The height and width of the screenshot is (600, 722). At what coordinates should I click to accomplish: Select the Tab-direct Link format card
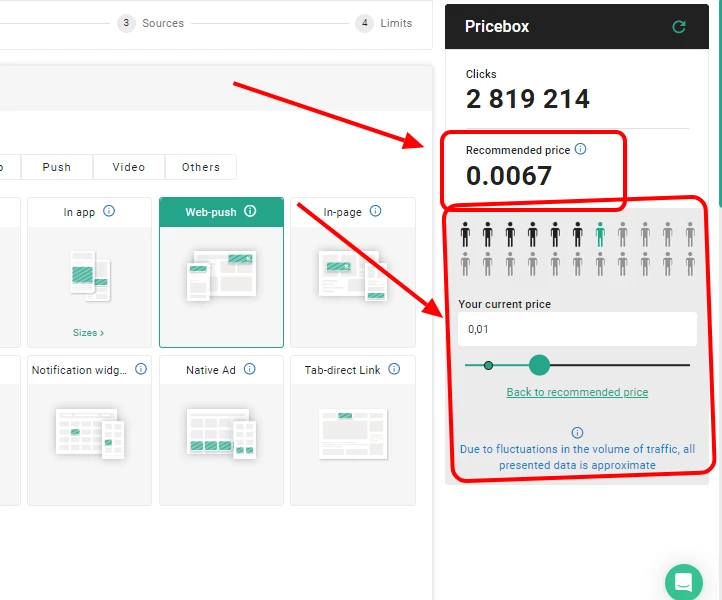[353, 430]
